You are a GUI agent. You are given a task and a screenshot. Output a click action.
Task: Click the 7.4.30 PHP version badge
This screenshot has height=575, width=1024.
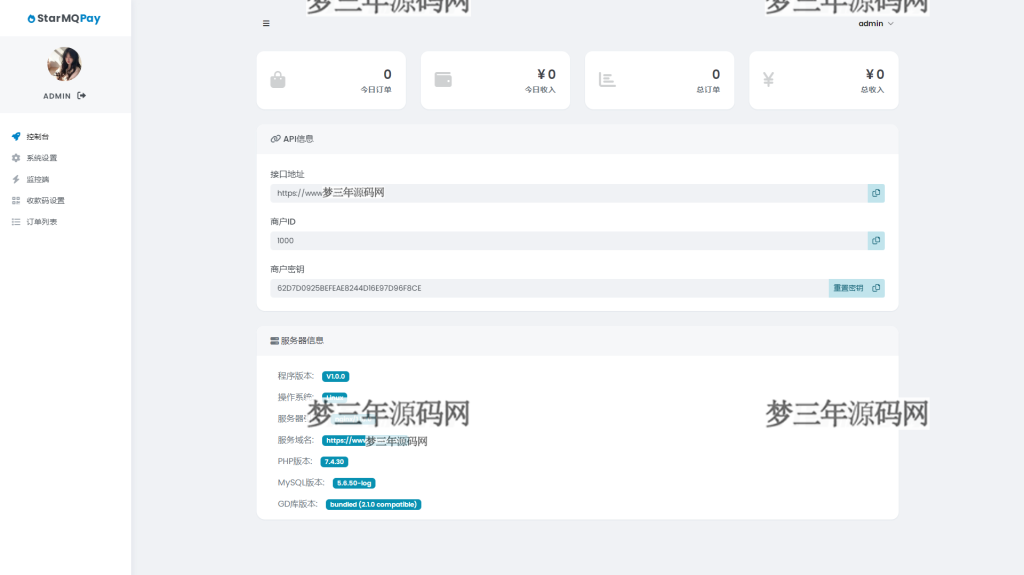(334, 461)
